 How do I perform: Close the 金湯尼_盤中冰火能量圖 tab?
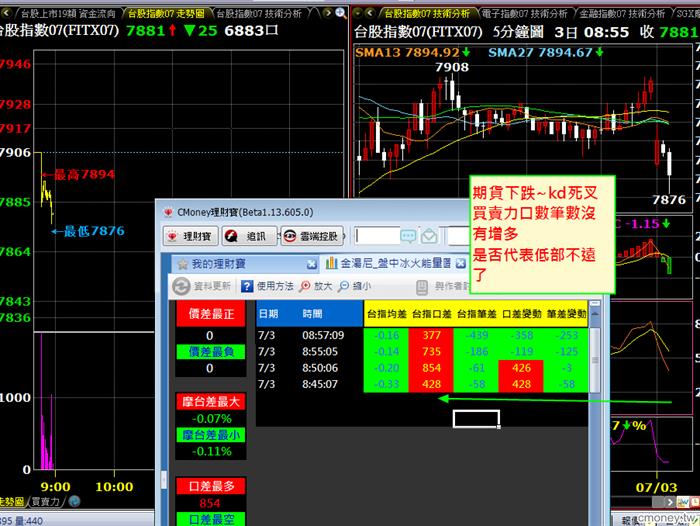[461, 263]
